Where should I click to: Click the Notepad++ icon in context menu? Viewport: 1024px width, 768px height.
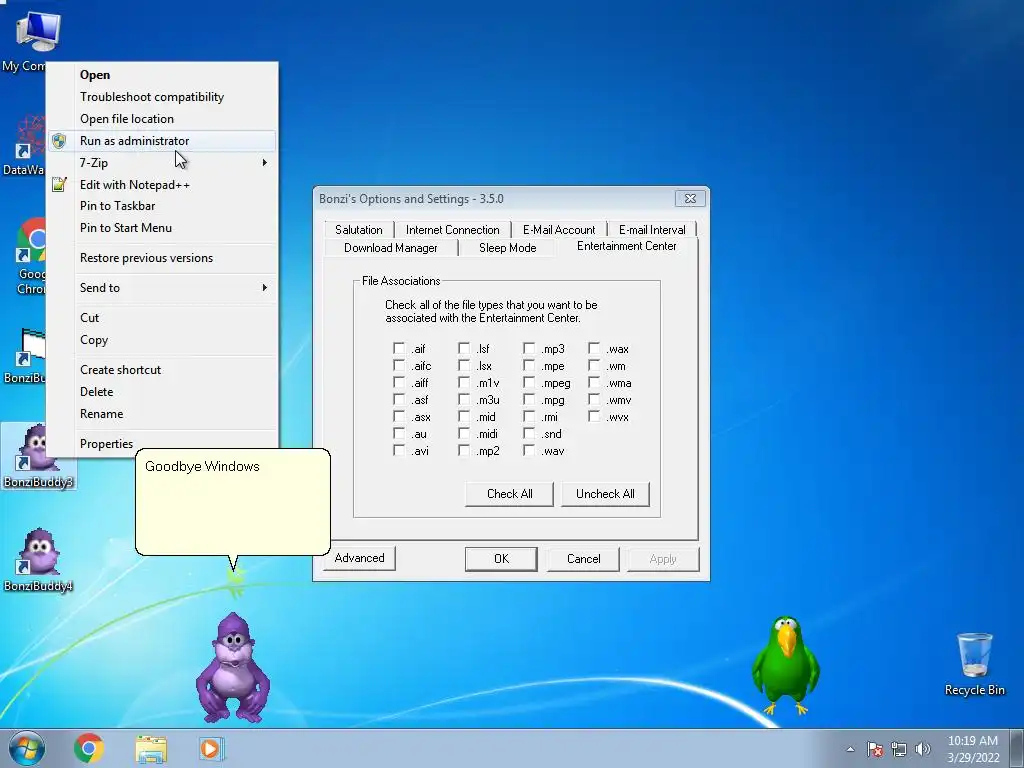(x=59, y=184)
